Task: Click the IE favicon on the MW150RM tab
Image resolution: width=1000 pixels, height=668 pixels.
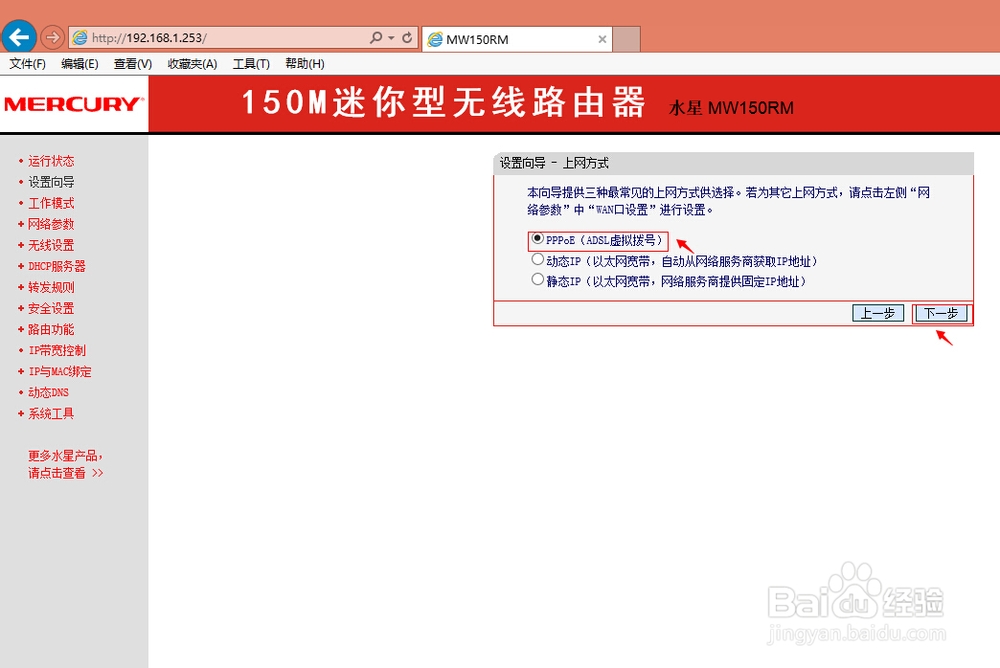Action: 435,40
